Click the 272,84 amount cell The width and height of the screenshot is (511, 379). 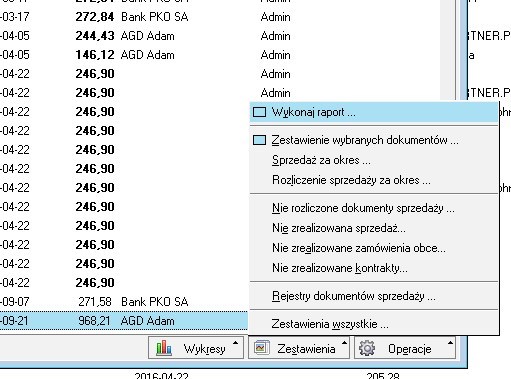point(95,17)
